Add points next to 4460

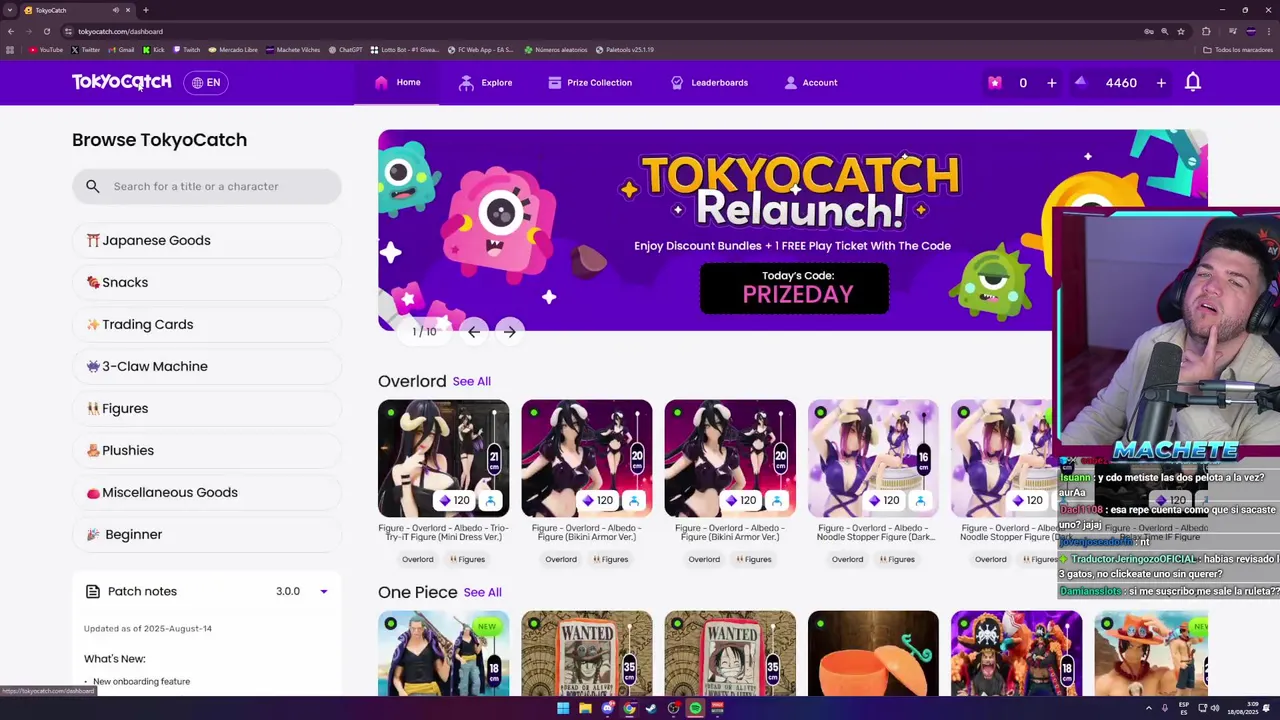[1161, 83]
